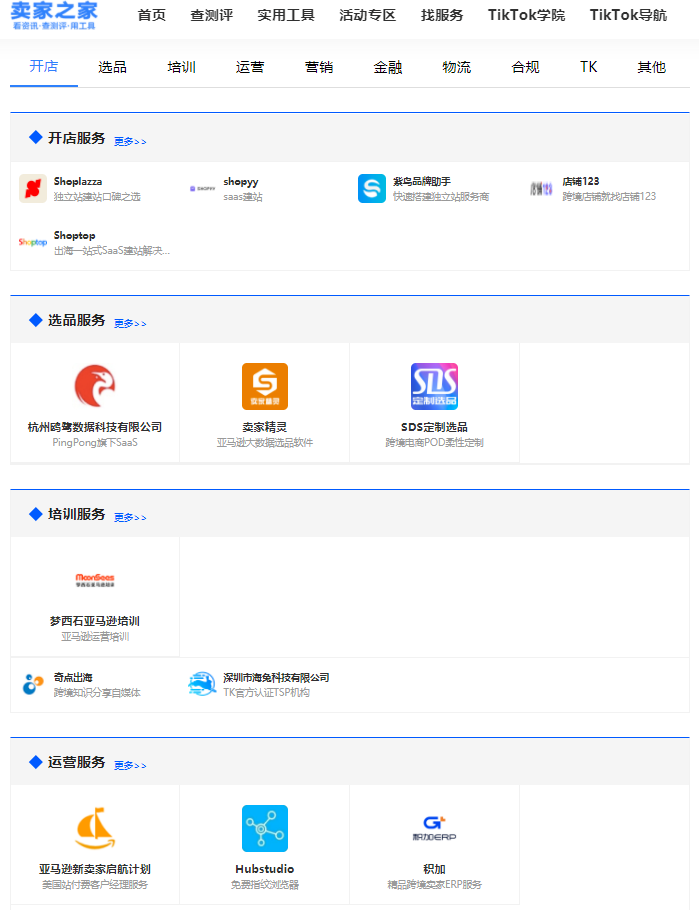Click 深圳市海兔科技有限公司 name text
The width and height of the screenshot is (699, 910).
[276, 677]
